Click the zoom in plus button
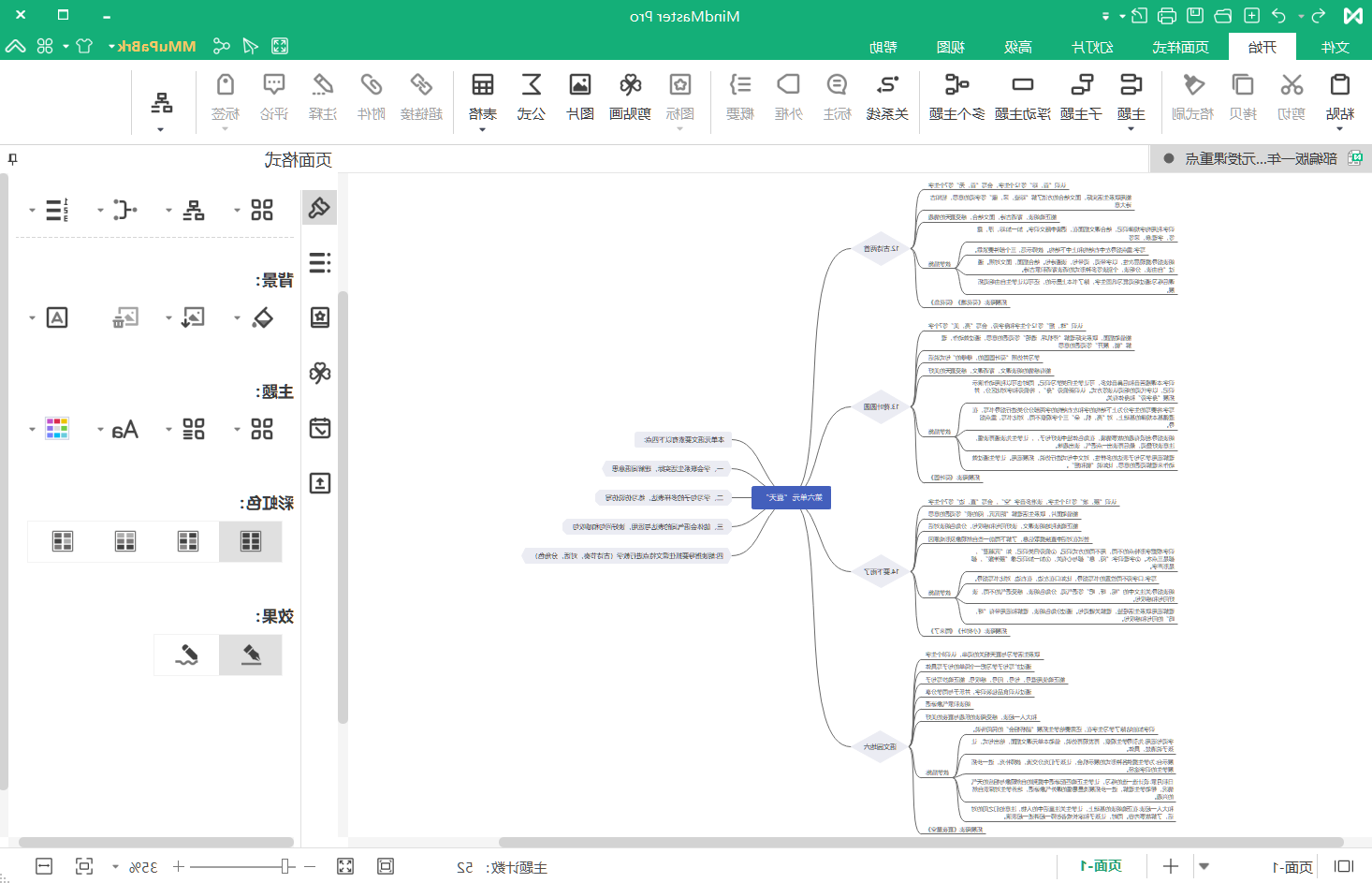1372x883 pixels. click(179, 867)
